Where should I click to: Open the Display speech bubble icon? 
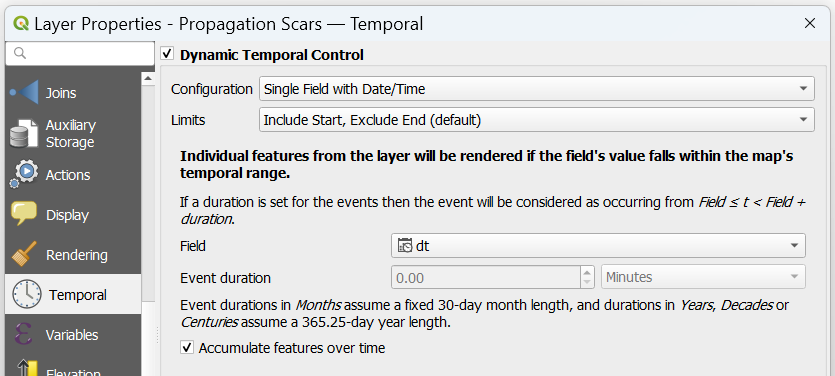pos(24,215)
